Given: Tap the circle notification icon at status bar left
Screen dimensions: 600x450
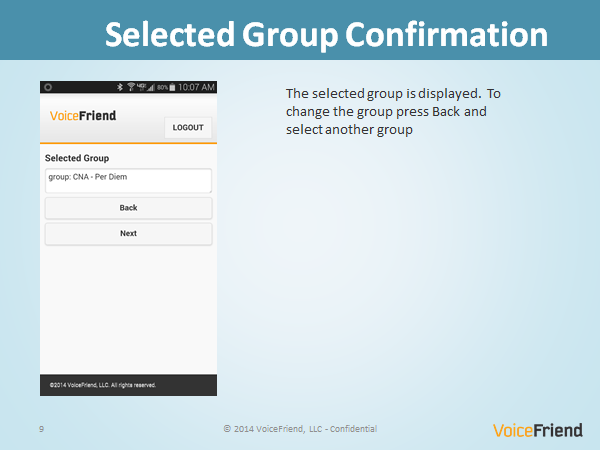Looking at the screenshot, I should pyautogui.click(x=48, y=87).
